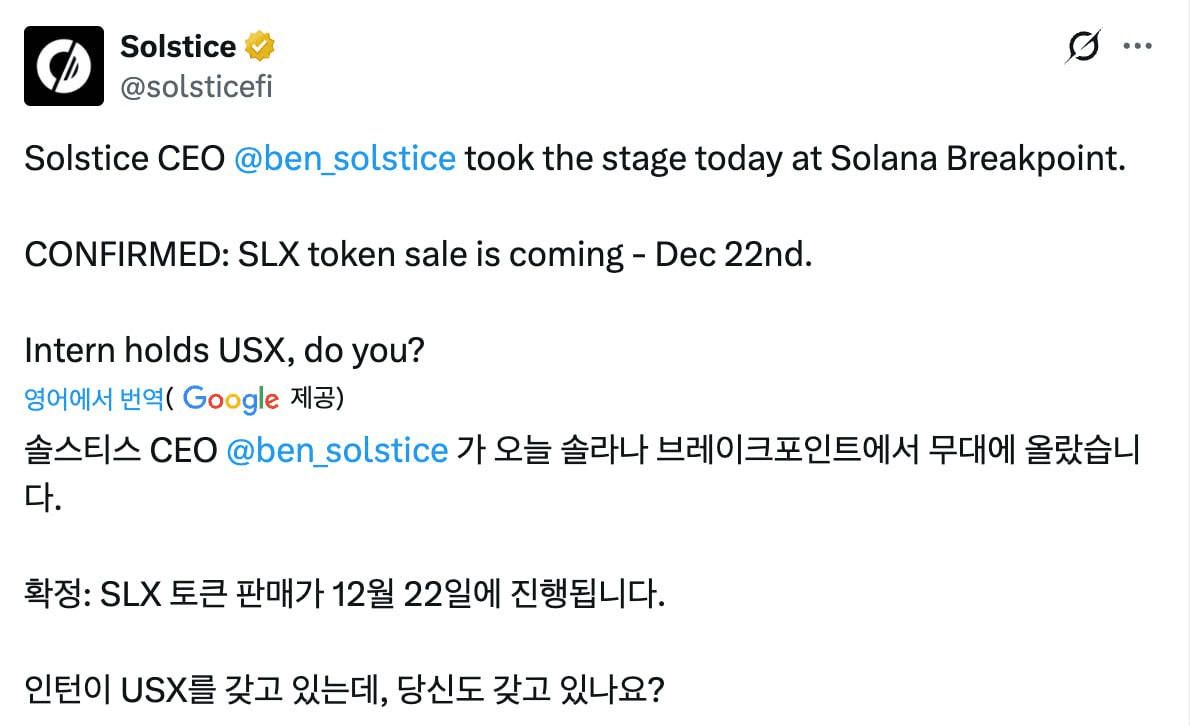Click the "제공" text after Google logo
The width and height of the screenshot is (1190, 726).
tap(316, 399)
